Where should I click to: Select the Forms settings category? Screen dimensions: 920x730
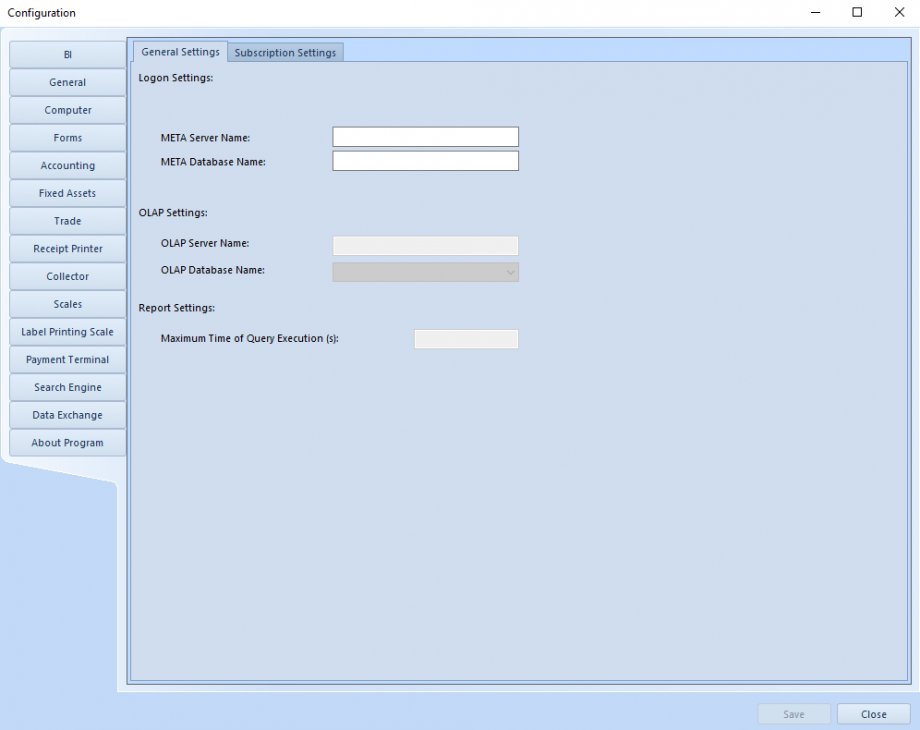(x=67, y=137)
